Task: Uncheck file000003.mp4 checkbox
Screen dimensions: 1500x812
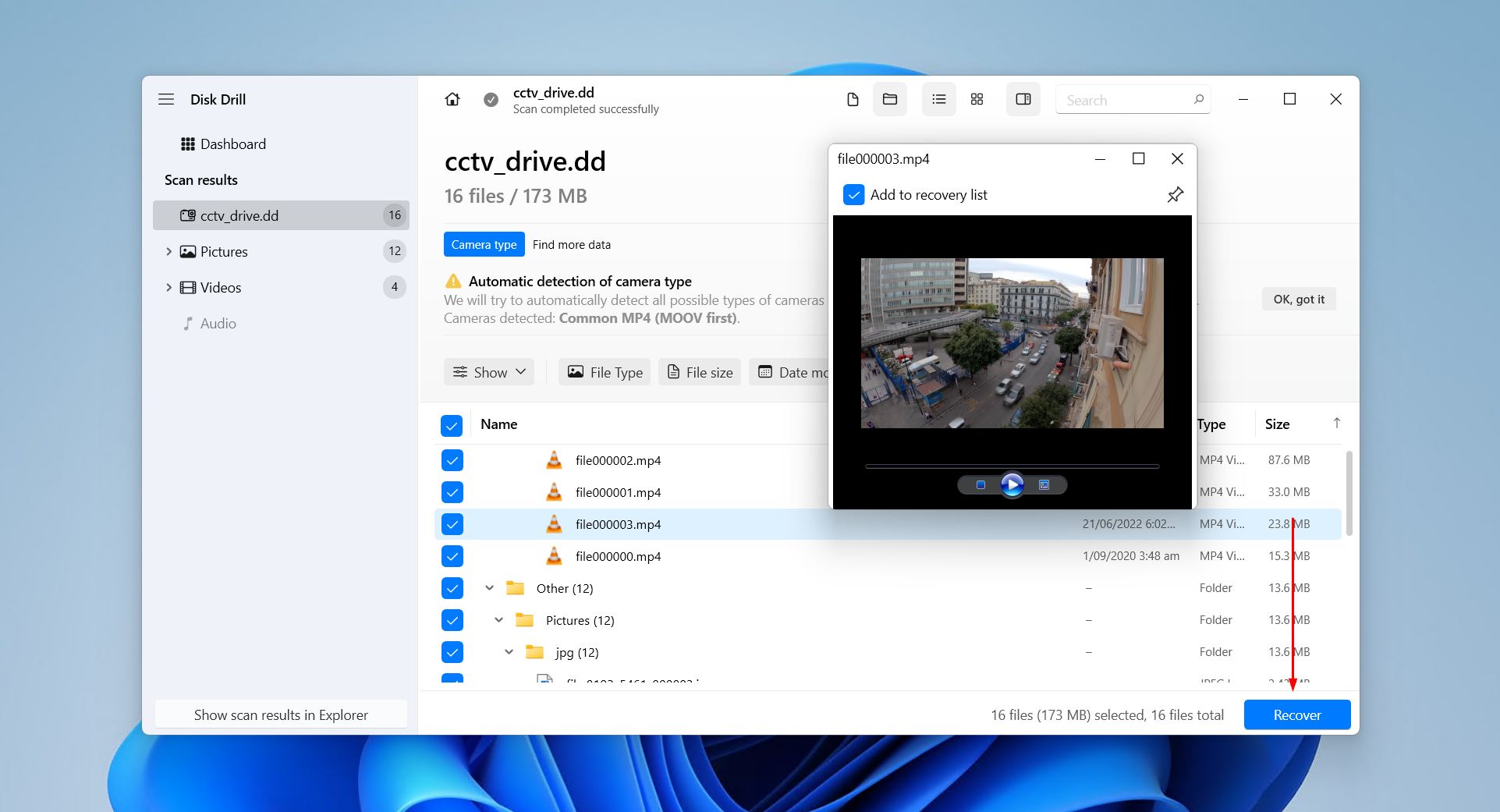Action: (x=452, y=524)
